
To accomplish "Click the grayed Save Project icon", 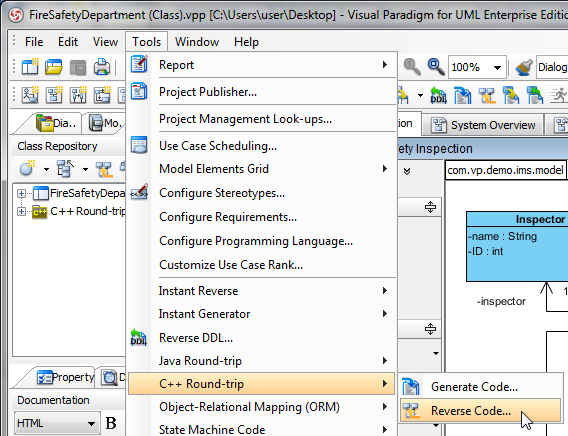I will (x=78, y=67).
